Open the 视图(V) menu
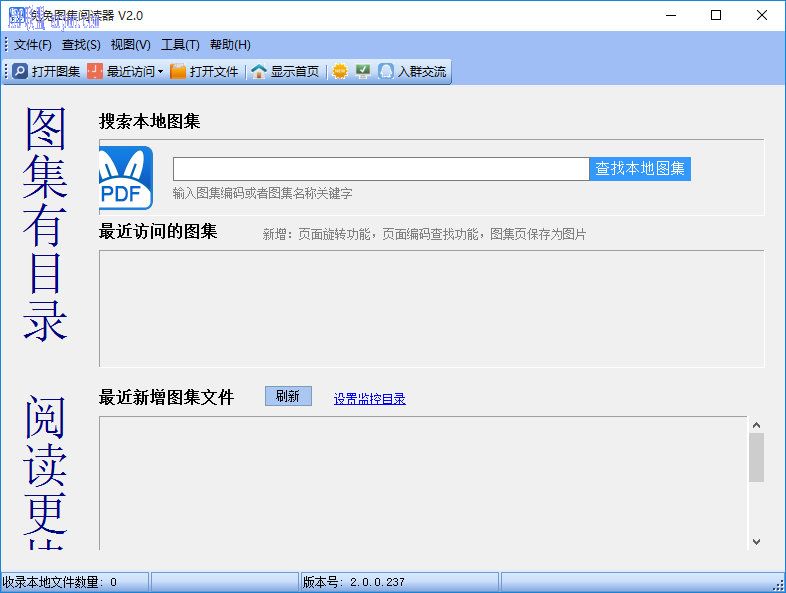Viewport: 786px width, 593px height. click(130, 45)
